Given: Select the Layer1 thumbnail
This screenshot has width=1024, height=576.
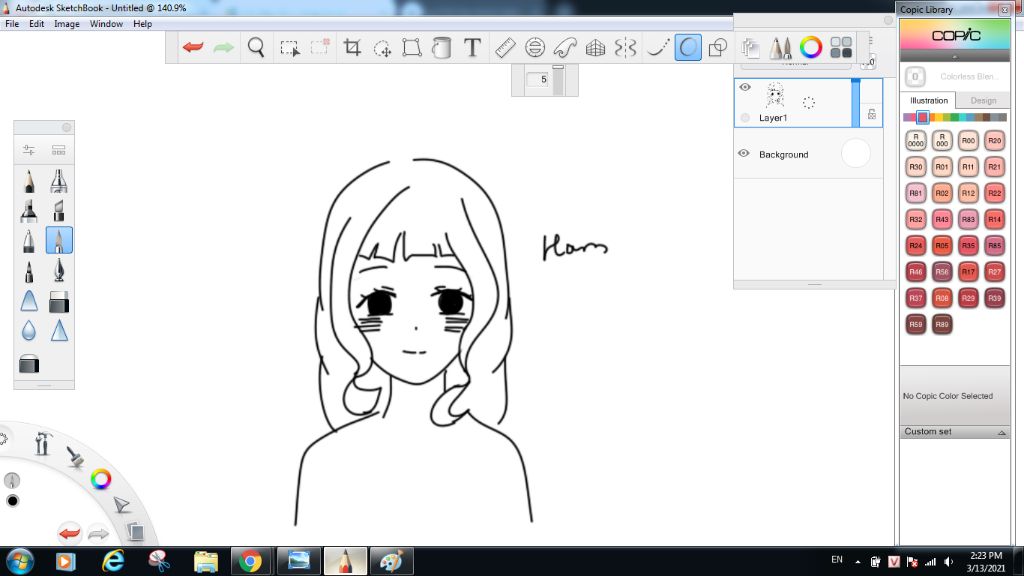Looking at the screenshot, I should (775, 95).
